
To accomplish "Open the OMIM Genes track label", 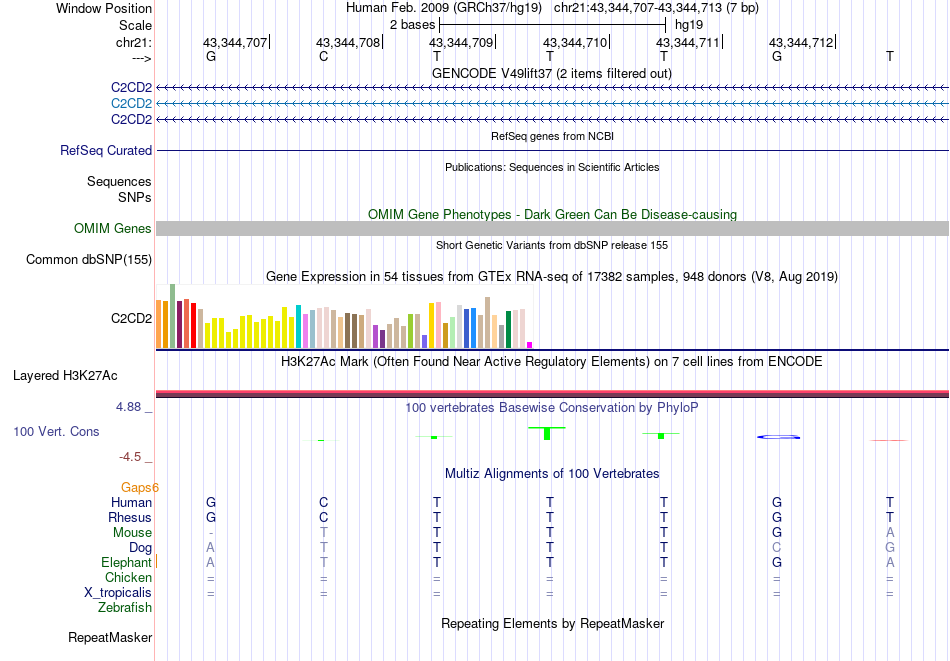I will click(x=113, y=228).
